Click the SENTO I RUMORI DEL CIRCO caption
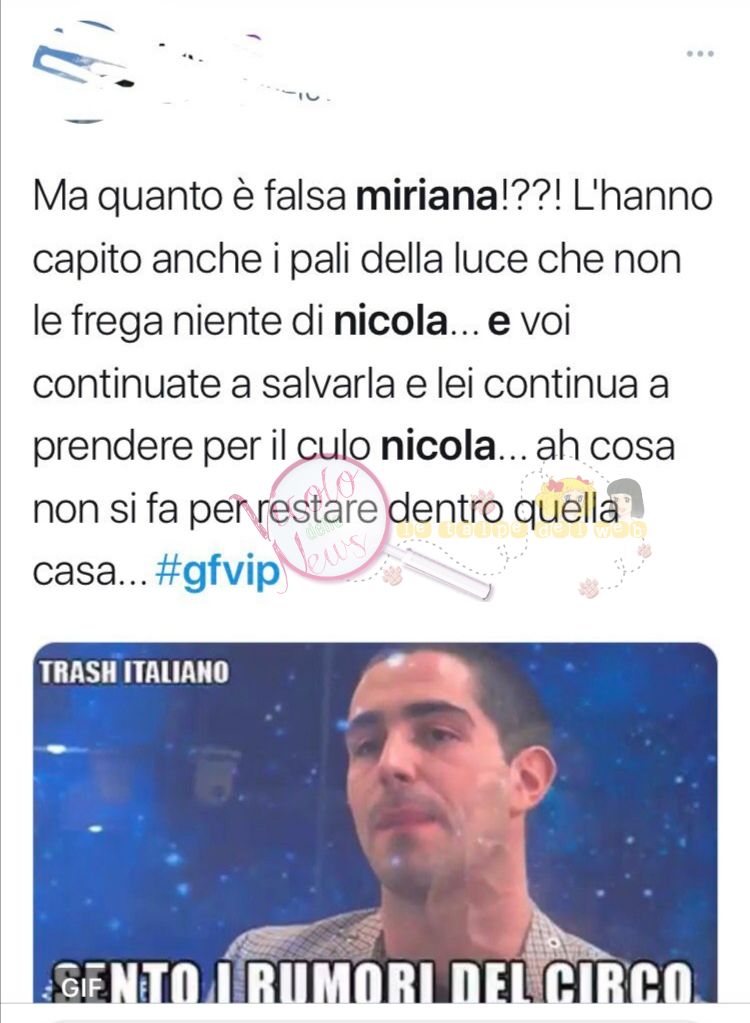750x1023 pixels. [375, 983]
